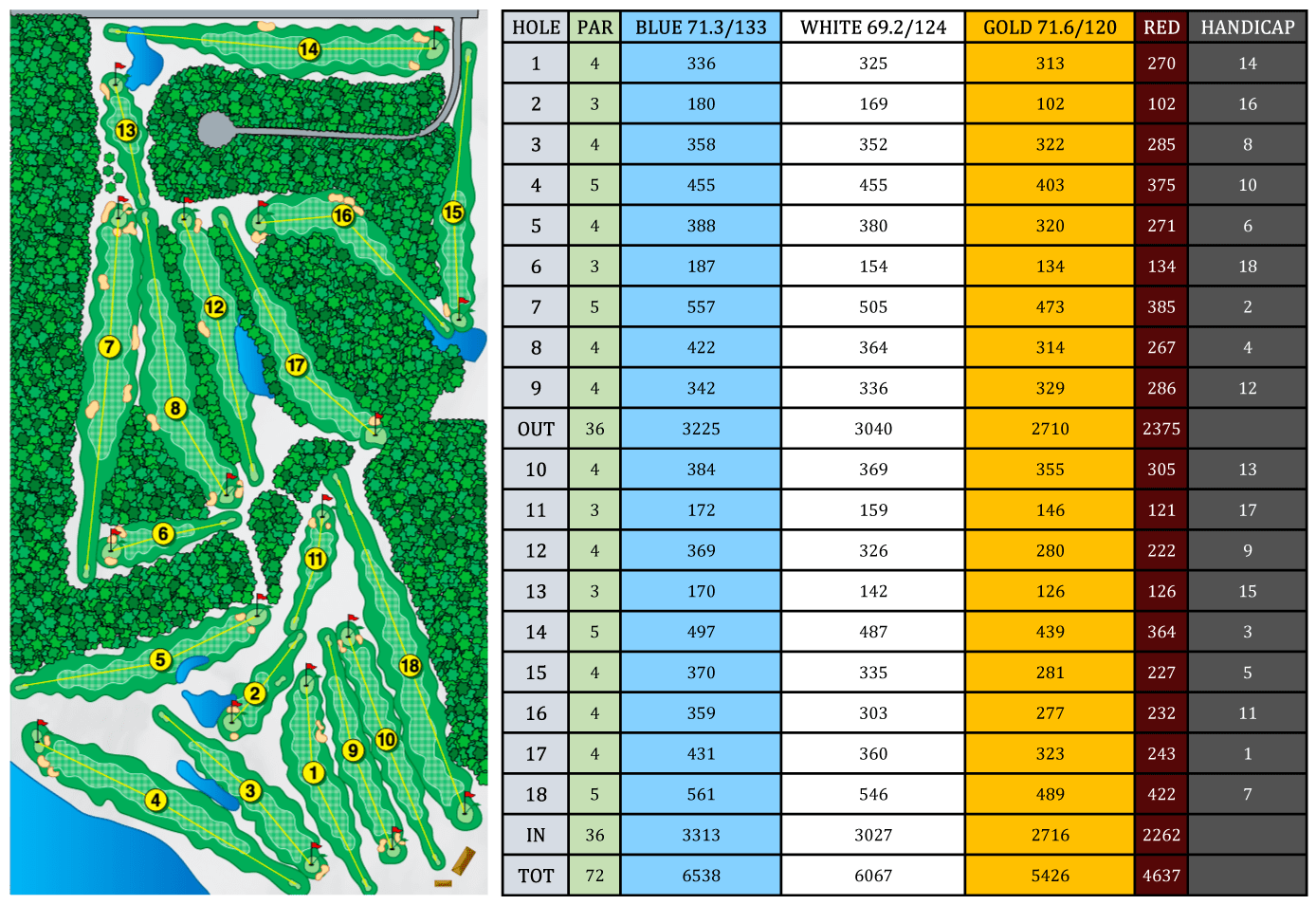This screenshot has width=1316, height=905.
Task: Select the WHITE 69.2/124 column header
Action: click(873, 28)
